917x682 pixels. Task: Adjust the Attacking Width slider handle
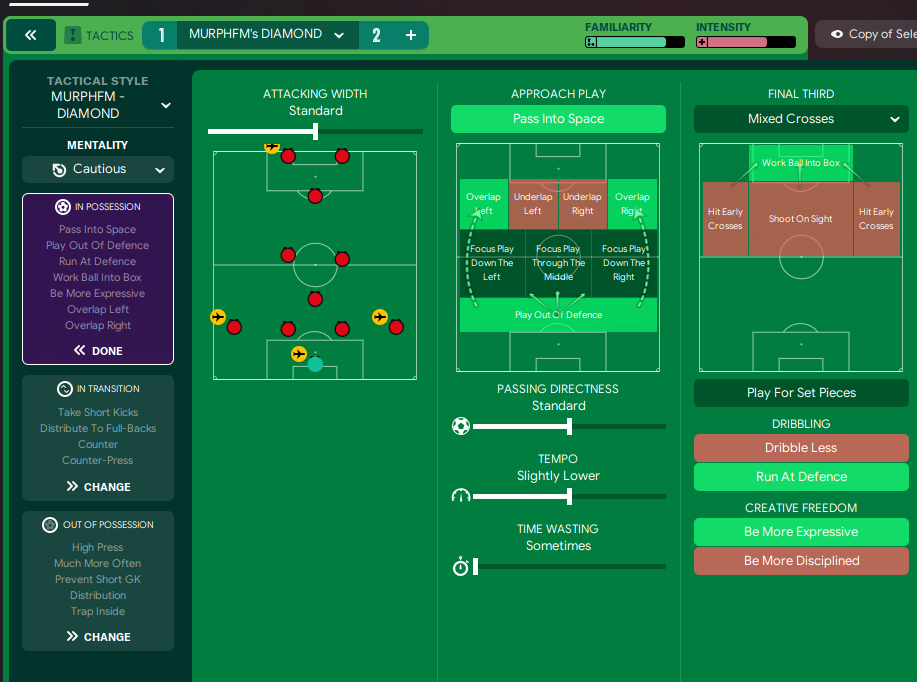[x=315, y=132]
